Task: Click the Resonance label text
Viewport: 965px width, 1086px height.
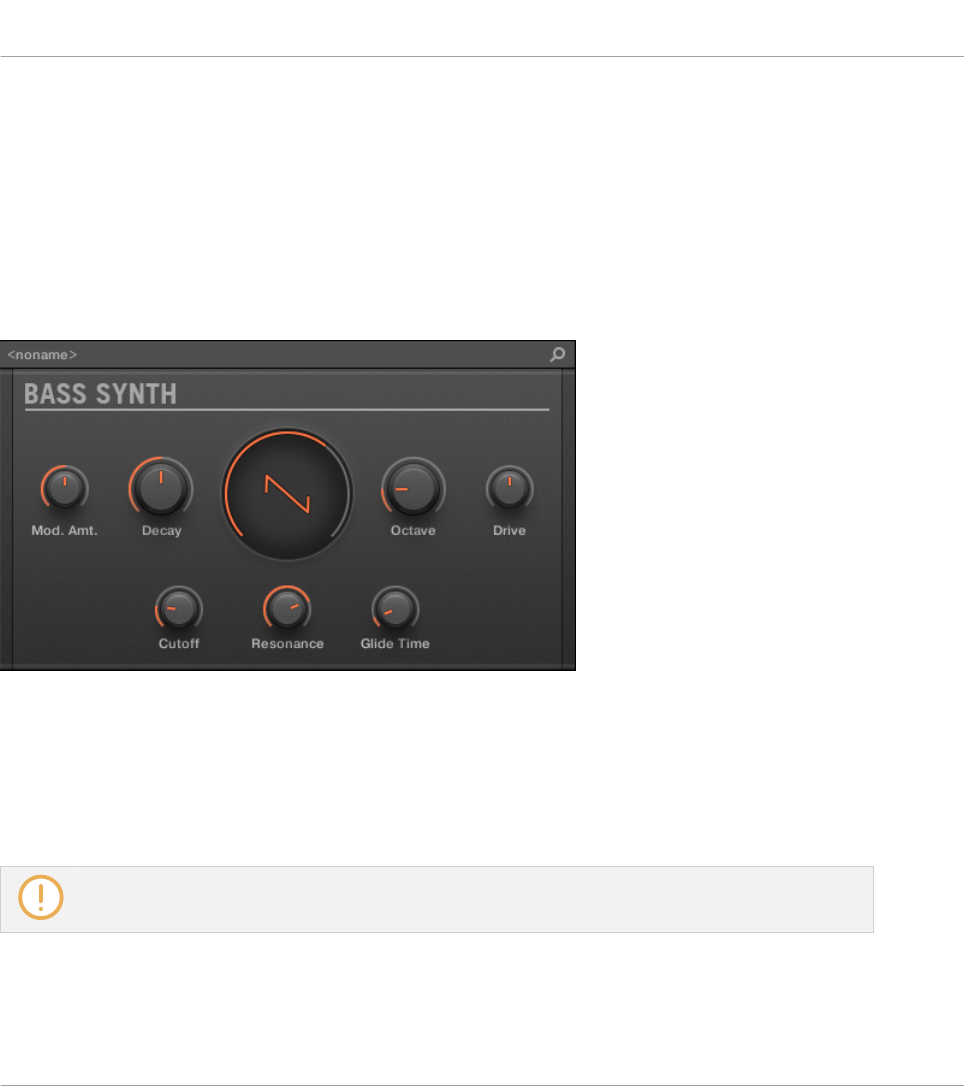Action: [287, 643]
